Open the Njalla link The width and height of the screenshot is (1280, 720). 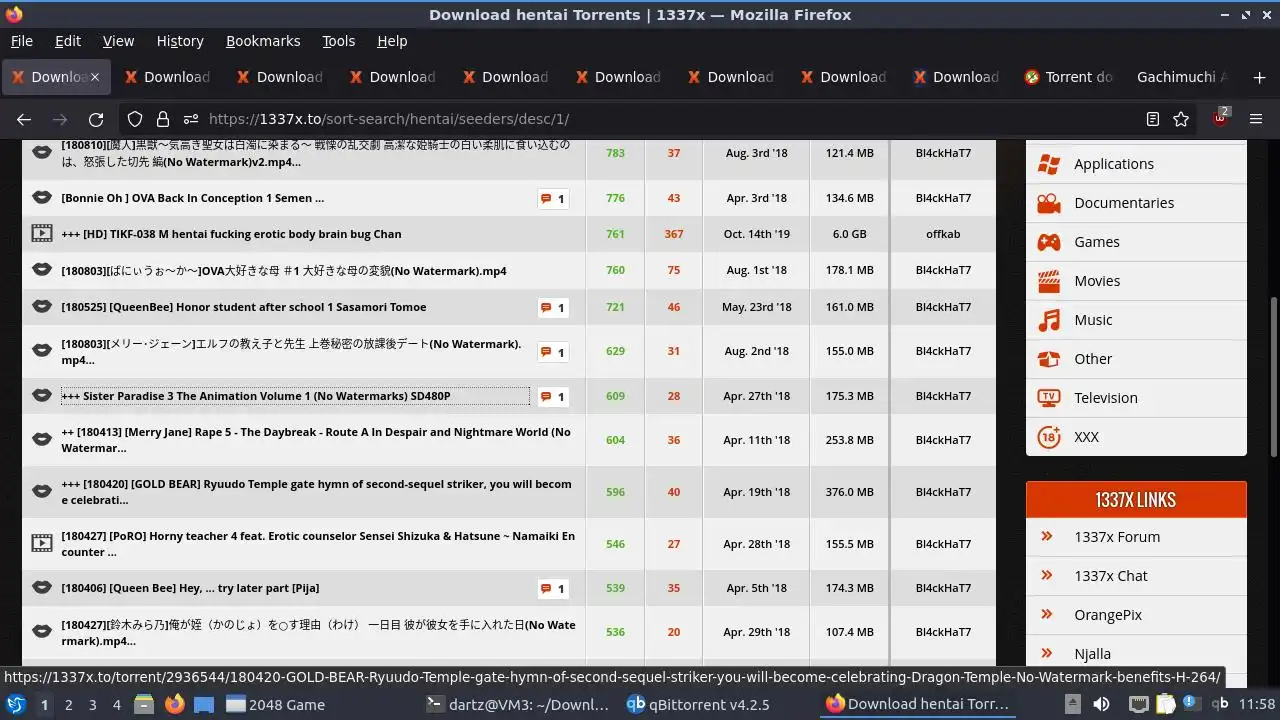(x=1093, y=654)
